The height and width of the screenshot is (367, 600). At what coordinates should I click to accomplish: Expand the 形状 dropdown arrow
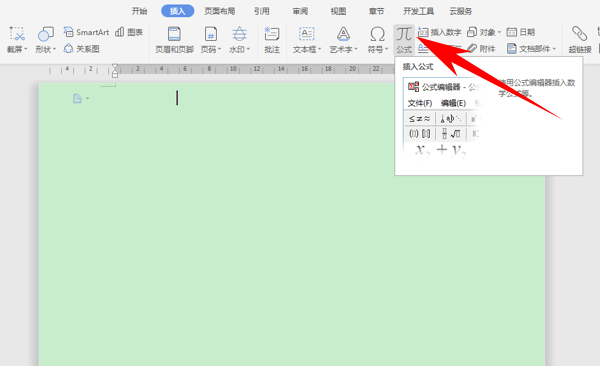[54, 49]
